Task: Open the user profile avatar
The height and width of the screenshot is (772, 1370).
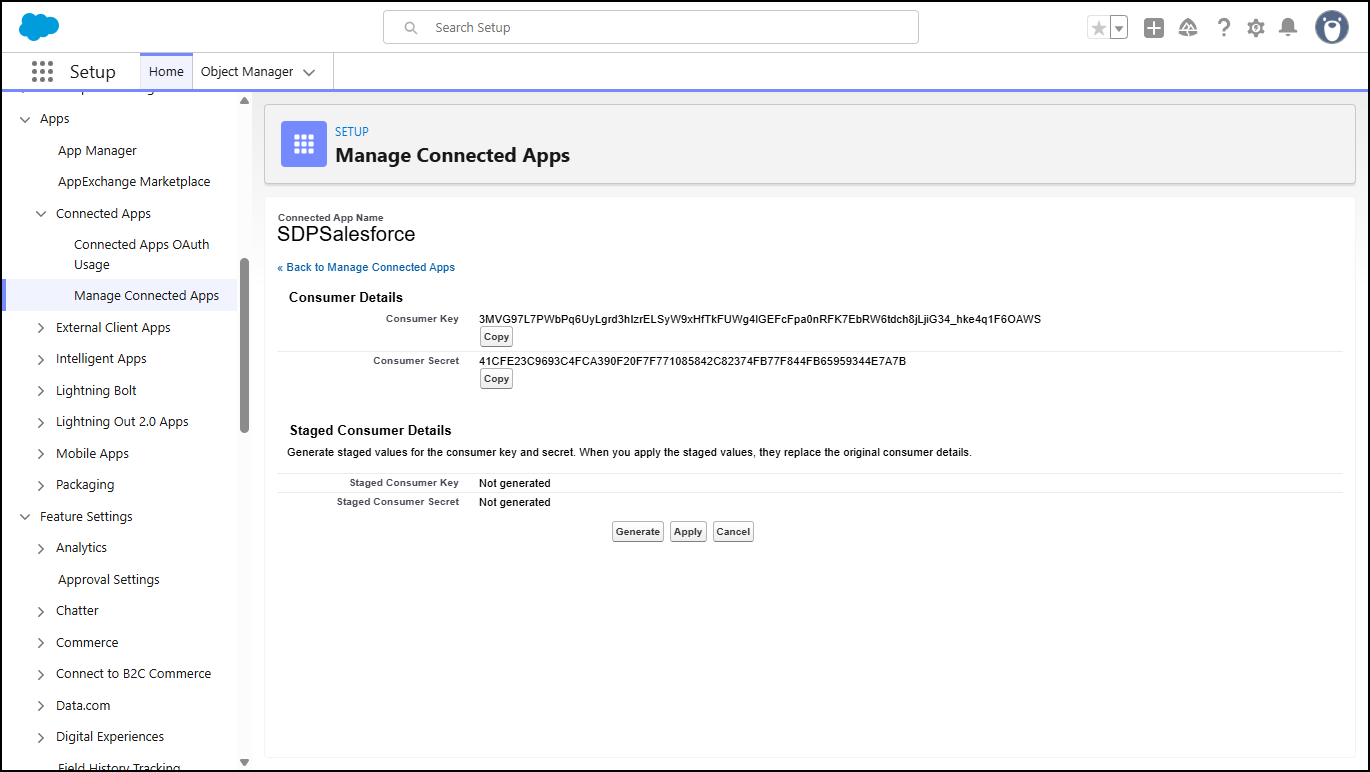Action: click(1331, 28)
